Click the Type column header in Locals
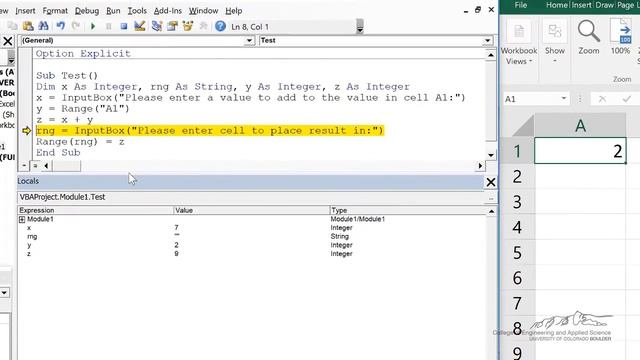 point(408,210)
